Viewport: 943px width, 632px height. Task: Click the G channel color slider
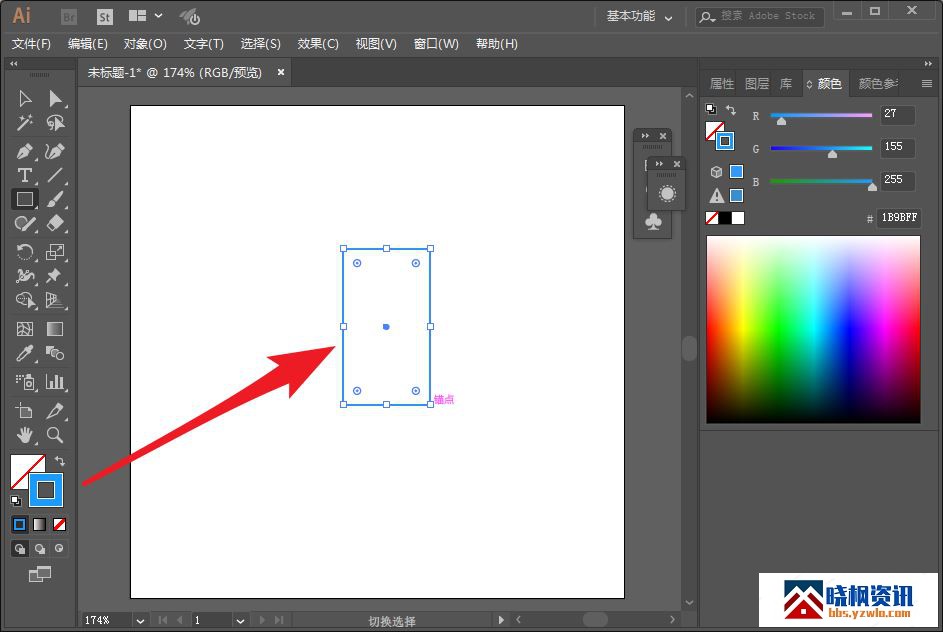pos(821,148)
